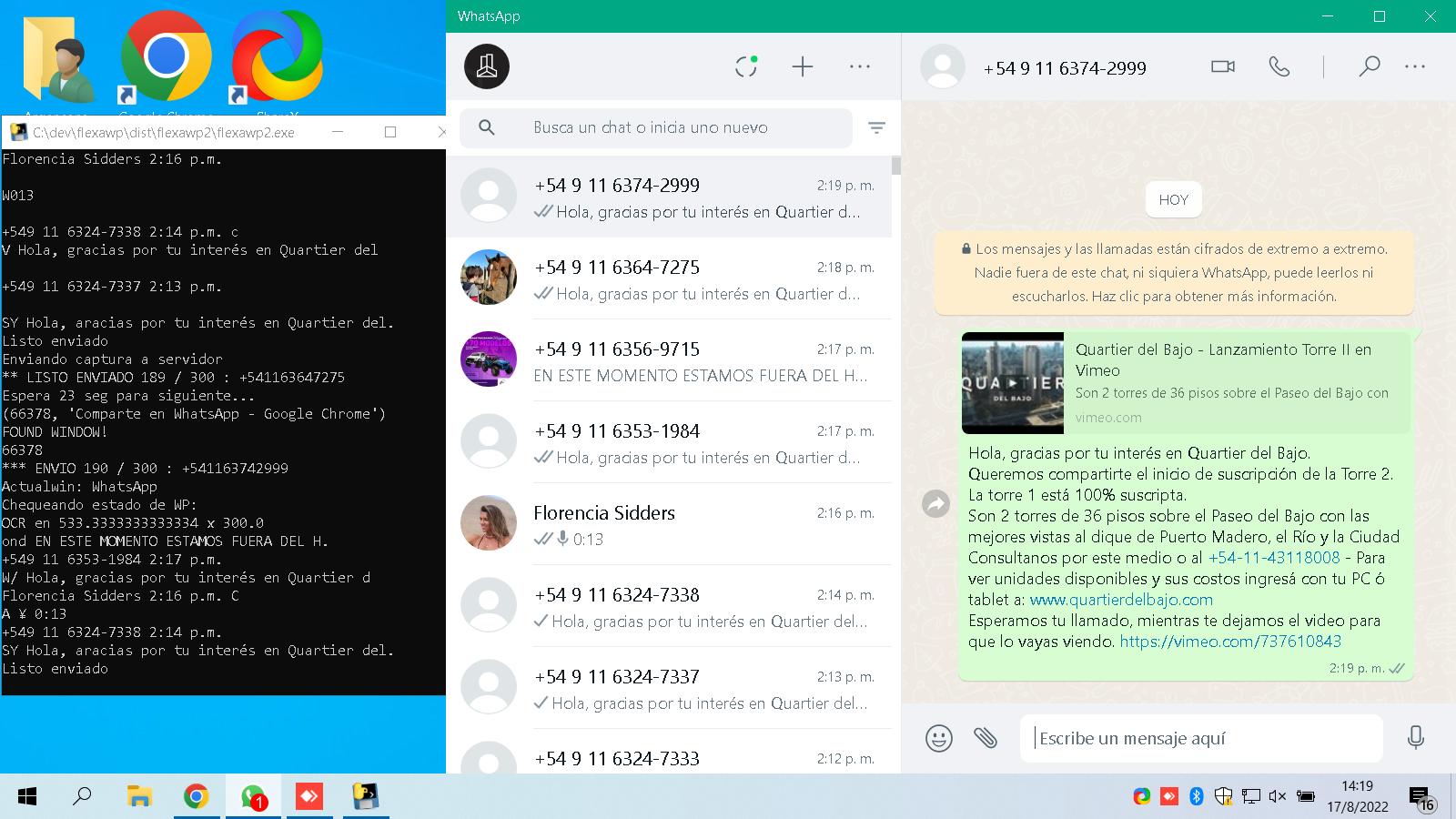
Task: Click the contact avatar in the chat header
Action: 943,66
